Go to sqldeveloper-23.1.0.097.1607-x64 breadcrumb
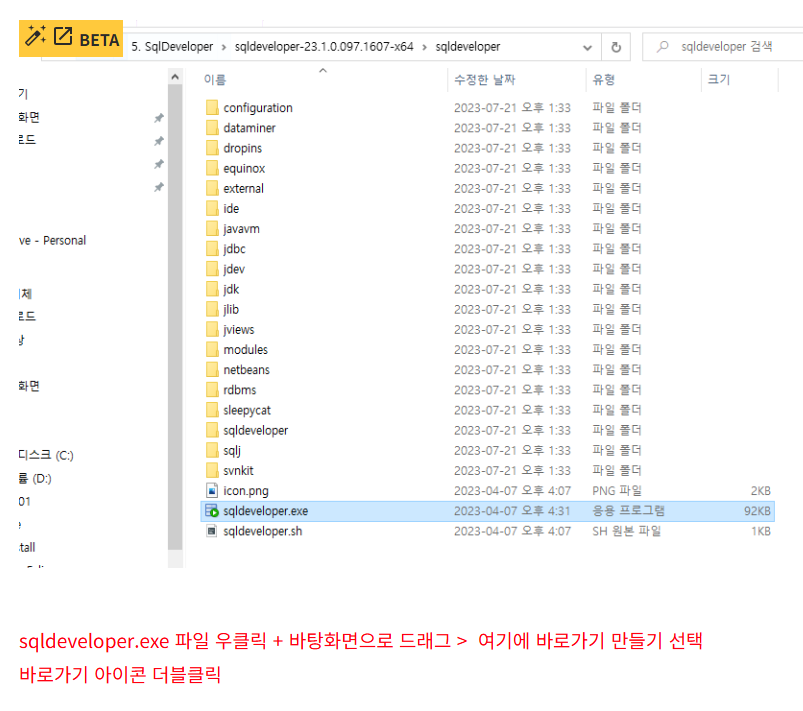The width and height of the screenshot is (803, 711). [x=324, y=47]
